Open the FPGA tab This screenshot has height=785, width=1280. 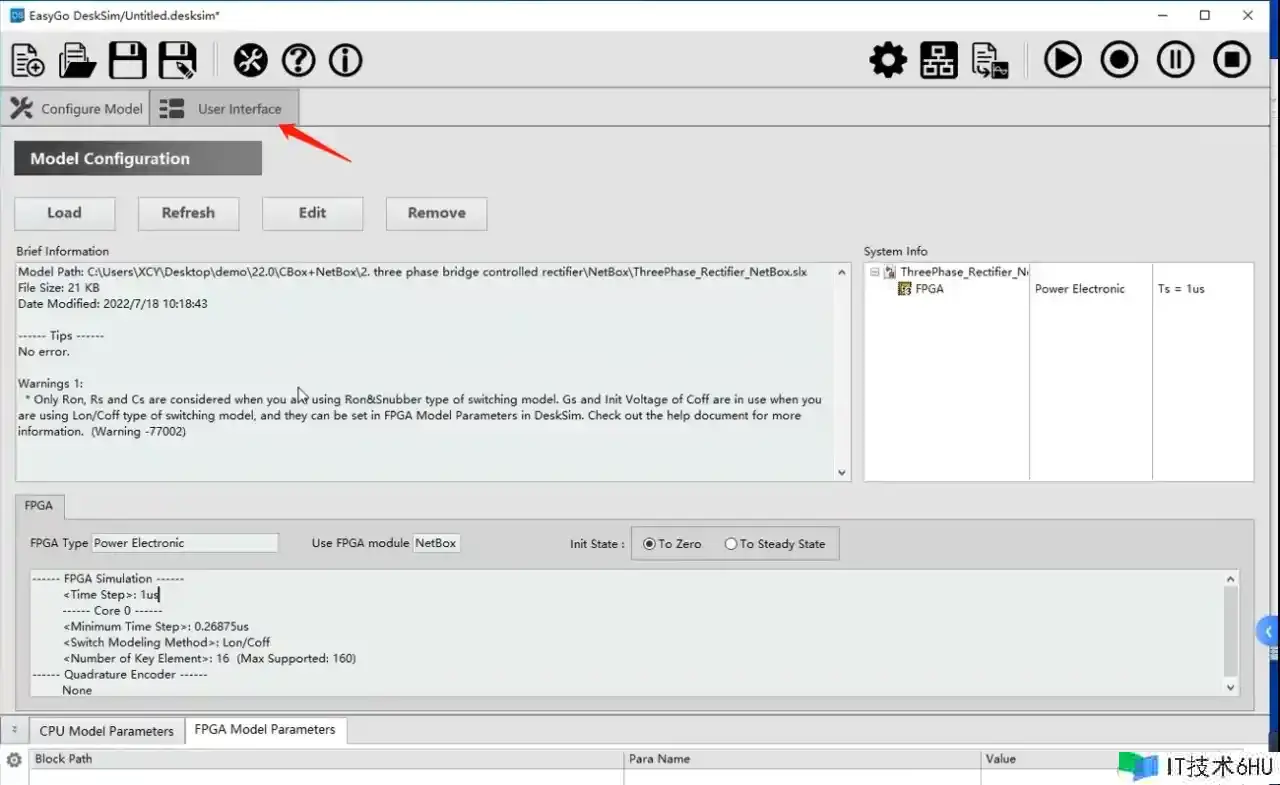pos(39,506)
